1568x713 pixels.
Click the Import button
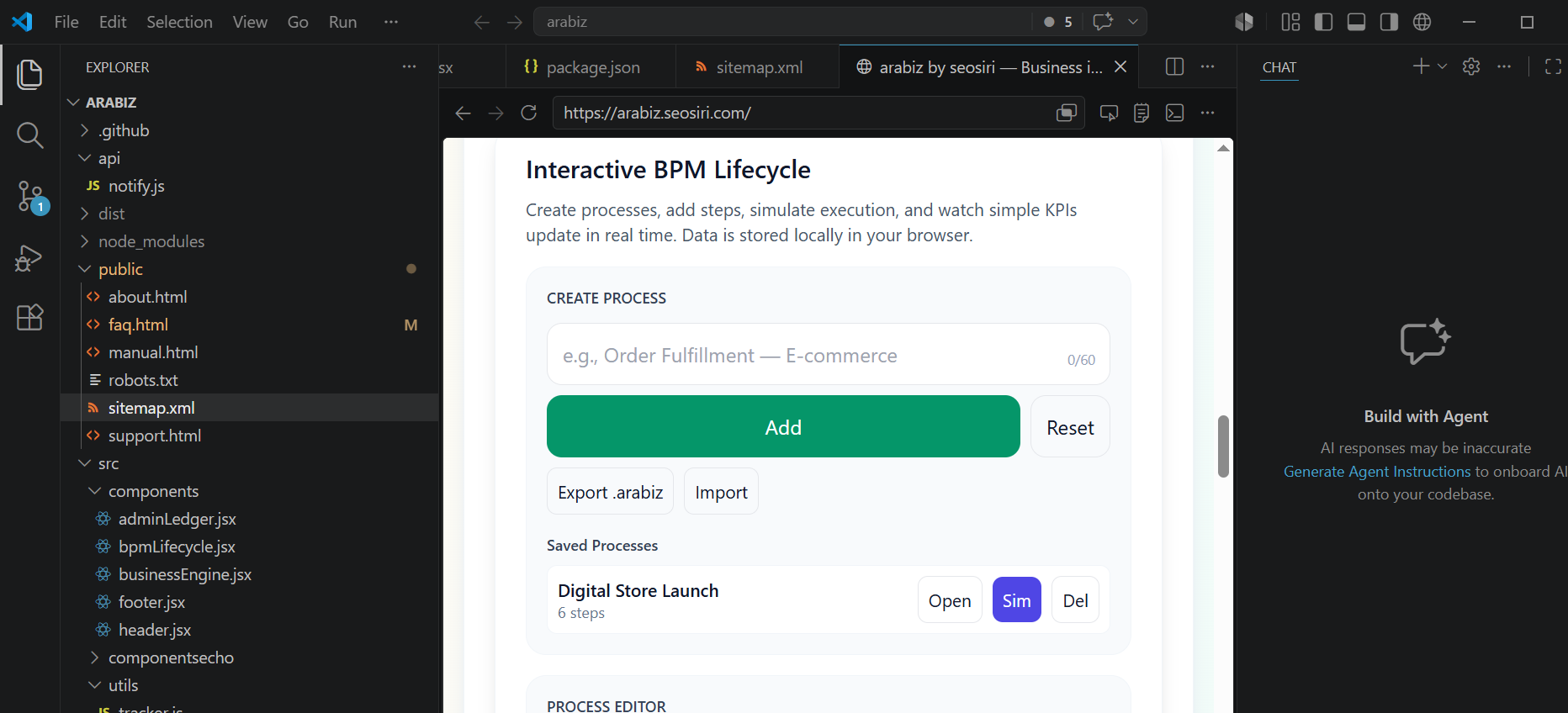[721, 492]
